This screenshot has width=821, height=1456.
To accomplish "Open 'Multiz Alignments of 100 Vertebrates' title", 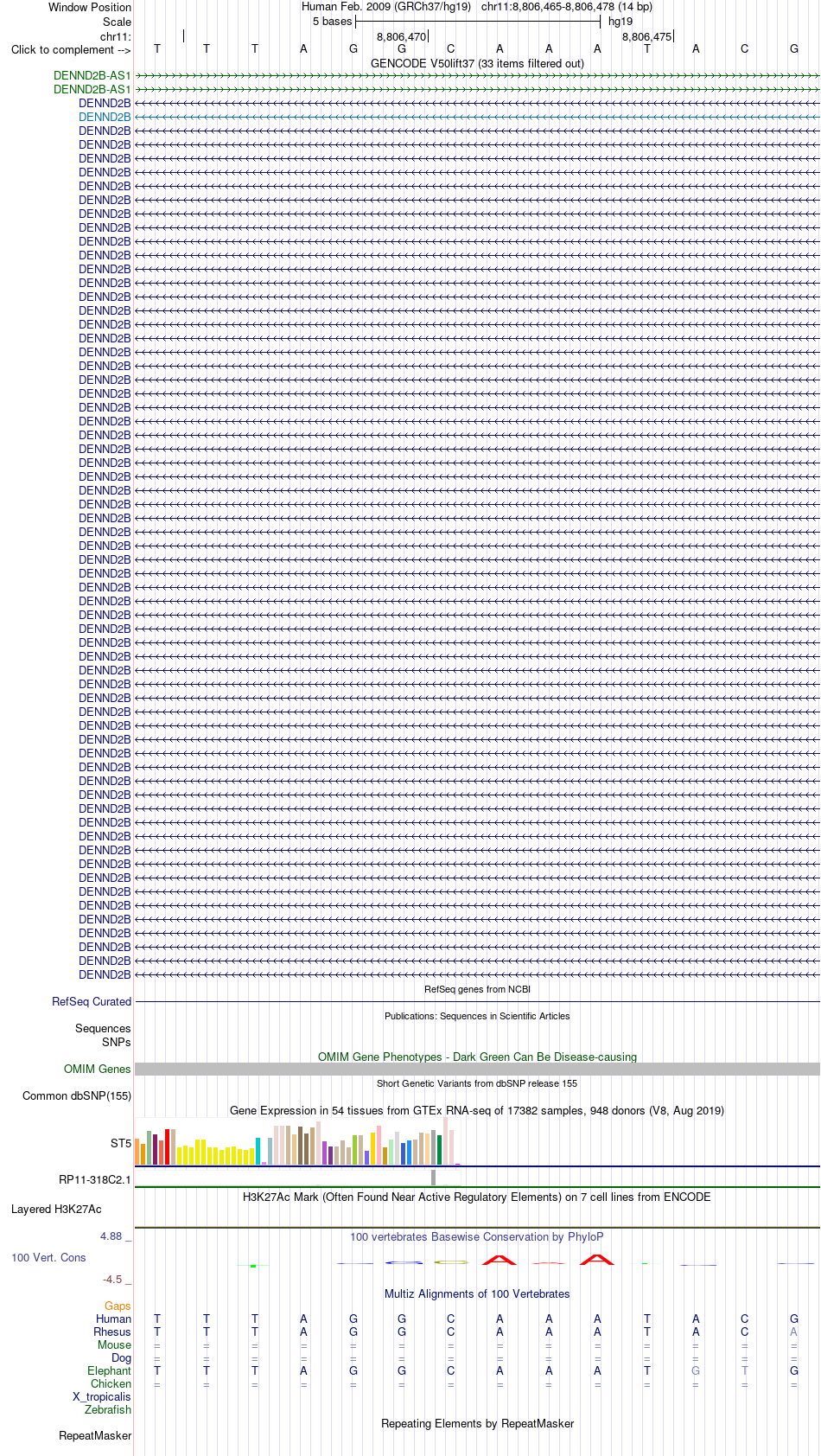I will tap(477, 1293).
